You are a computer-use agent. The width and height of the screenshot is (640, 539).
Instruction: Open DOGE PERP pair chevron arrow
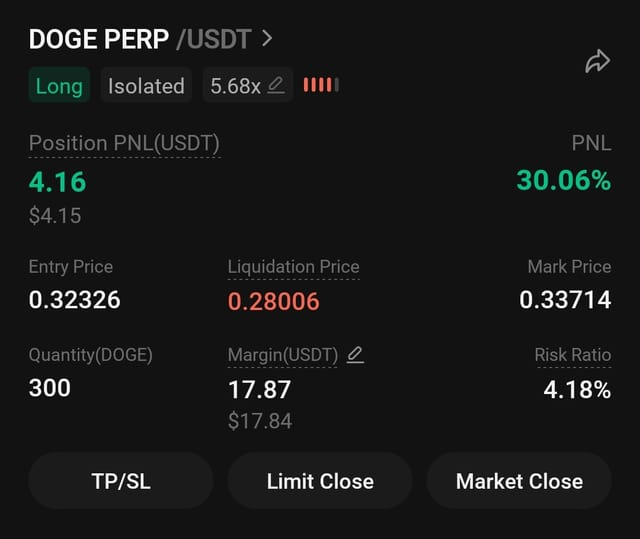pyautogui.click(x=267, y=39)
